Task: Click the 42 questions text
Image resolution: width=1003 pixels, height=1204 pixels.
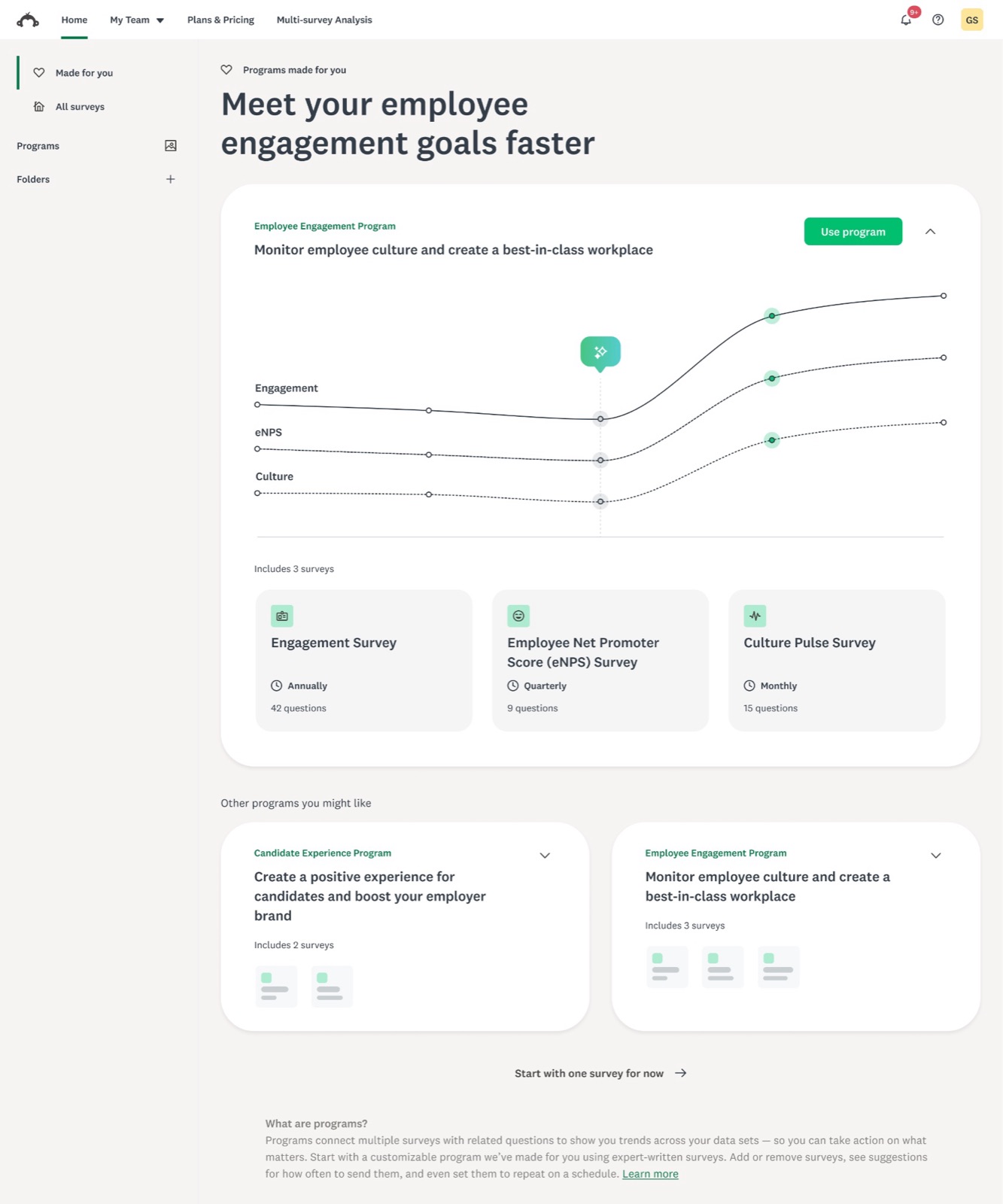Action: tap(299, 708)
